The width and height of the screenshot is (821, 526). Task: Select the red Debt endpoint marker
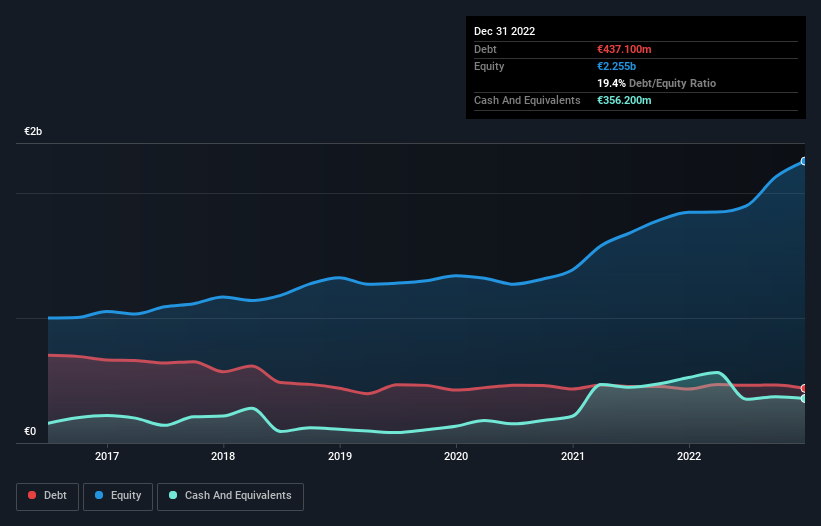804,388
